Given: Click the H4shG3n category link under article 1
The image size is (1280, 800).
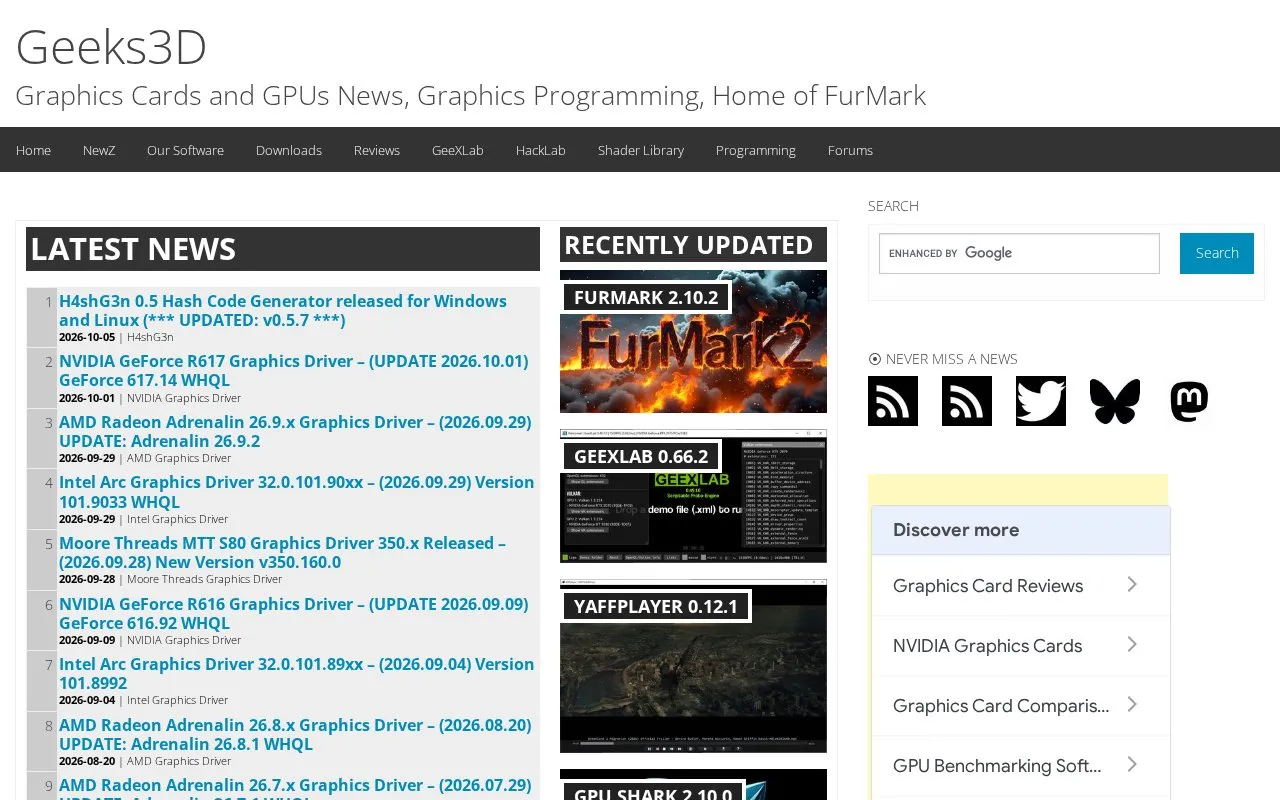Looking at the screenshot, I should pyautogui.click(x=150, y=337).
